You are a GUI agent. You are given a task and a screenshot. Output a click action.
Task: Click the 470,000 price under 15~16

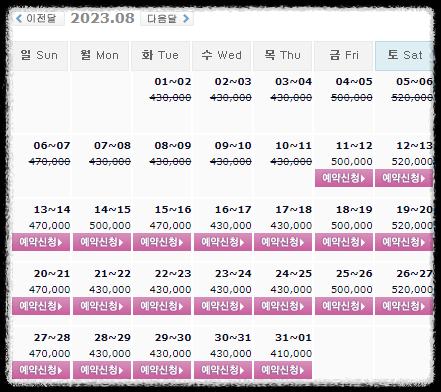click(170, 226)
